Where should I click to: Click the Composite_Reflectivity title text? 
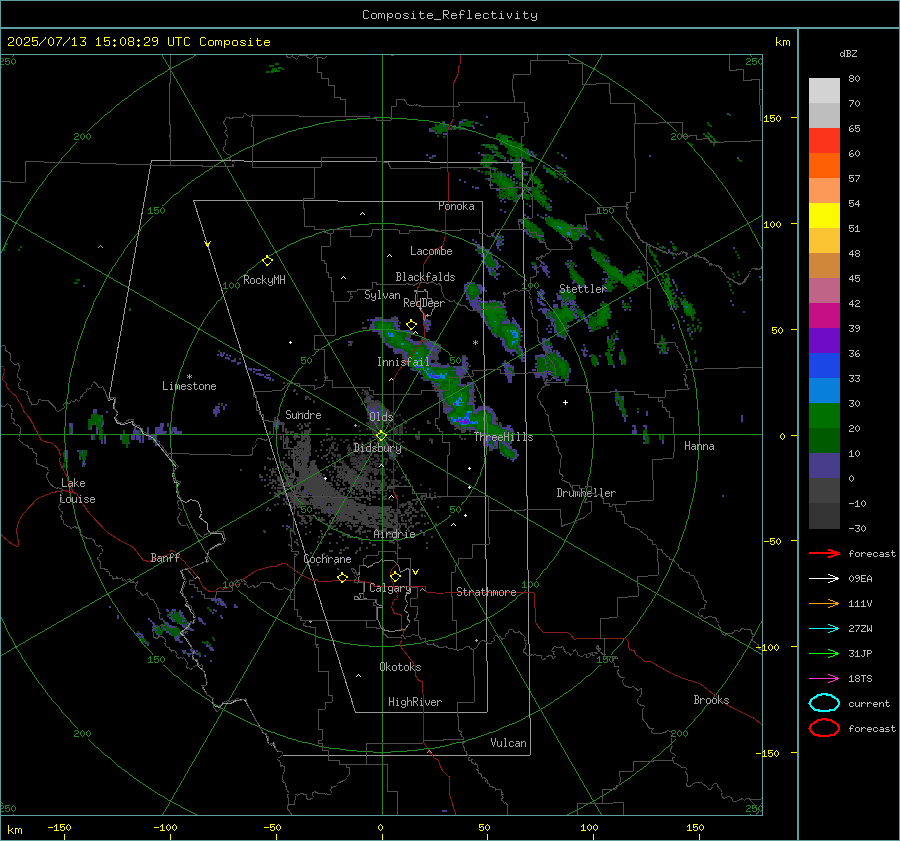tap(449, 15)
